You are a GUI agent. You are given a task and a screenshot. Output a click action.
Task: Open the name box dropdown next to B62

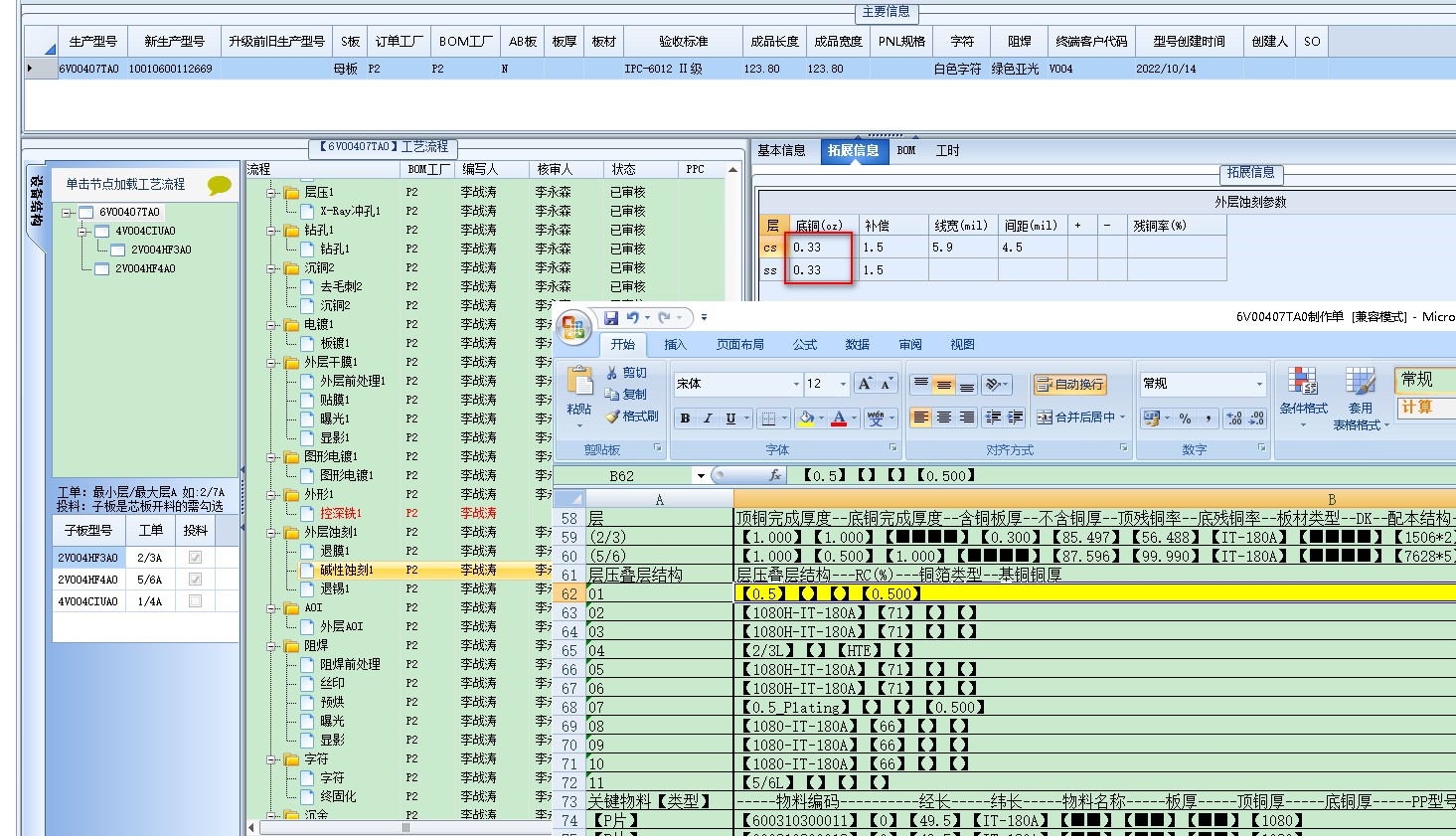[701, 476]
